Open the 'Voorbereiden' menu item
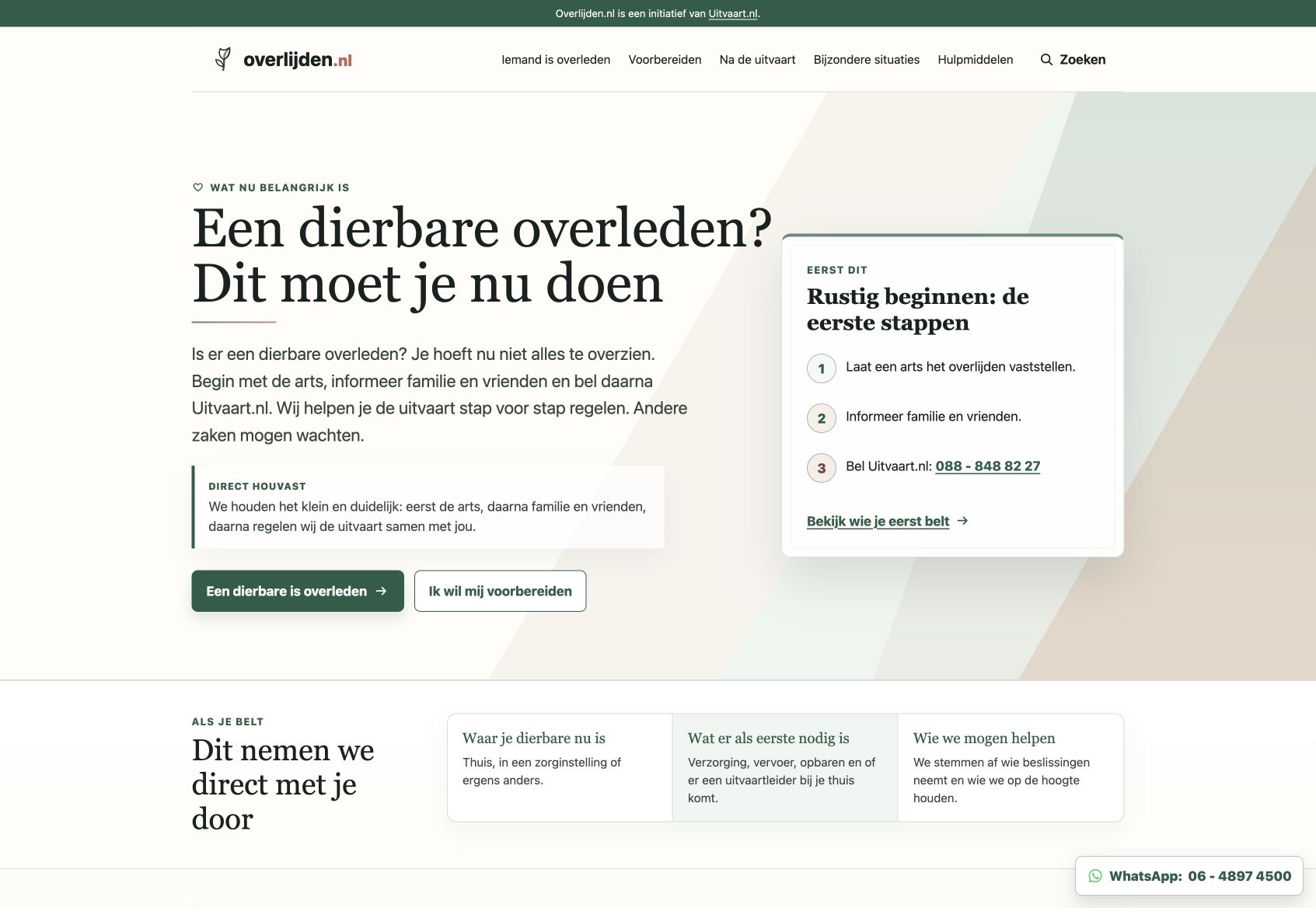Image resolution: width=1316 pixels, height=908 pixels. click(665, 60)
